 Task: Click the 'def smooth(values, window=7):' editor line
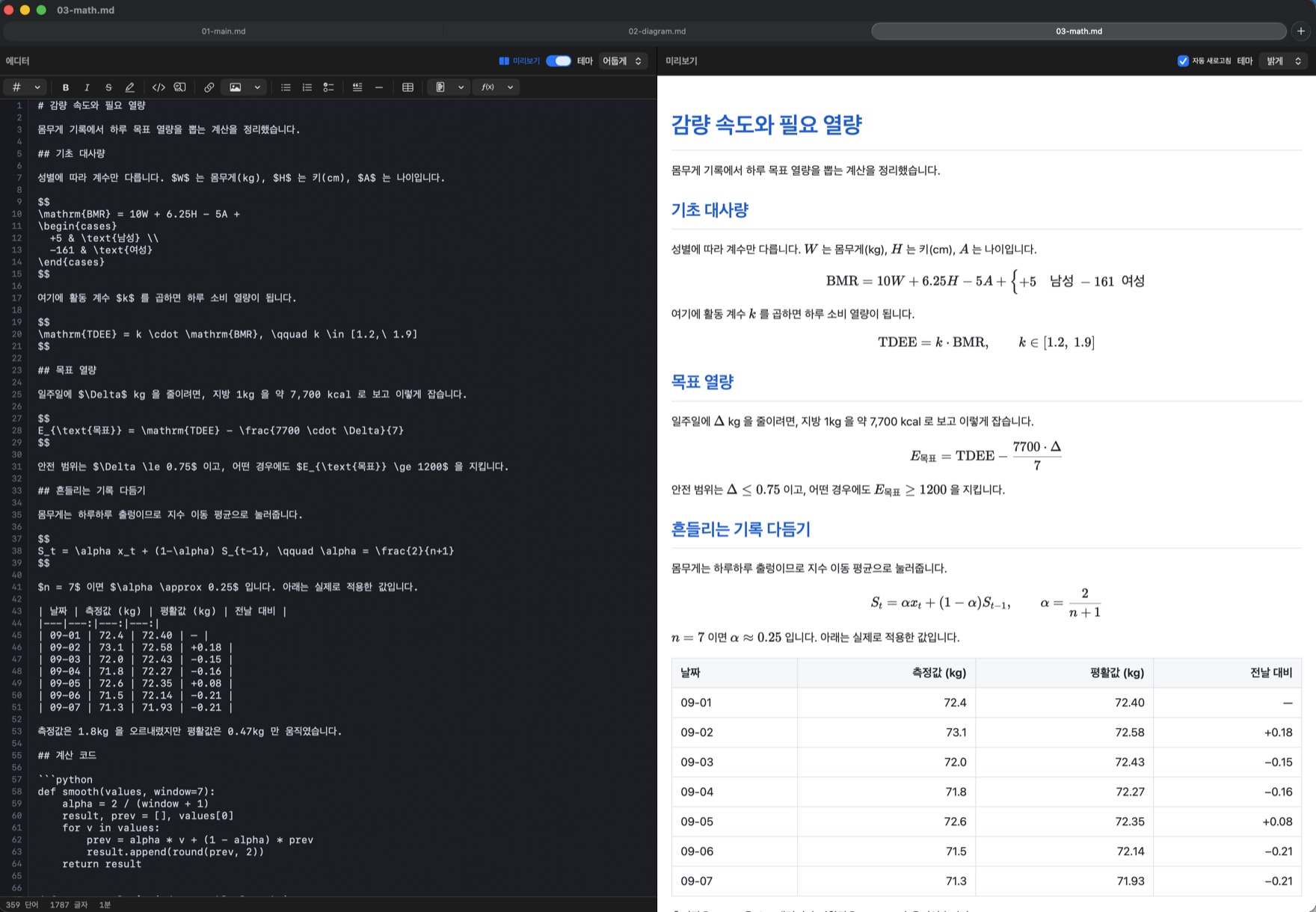(126, 792)
